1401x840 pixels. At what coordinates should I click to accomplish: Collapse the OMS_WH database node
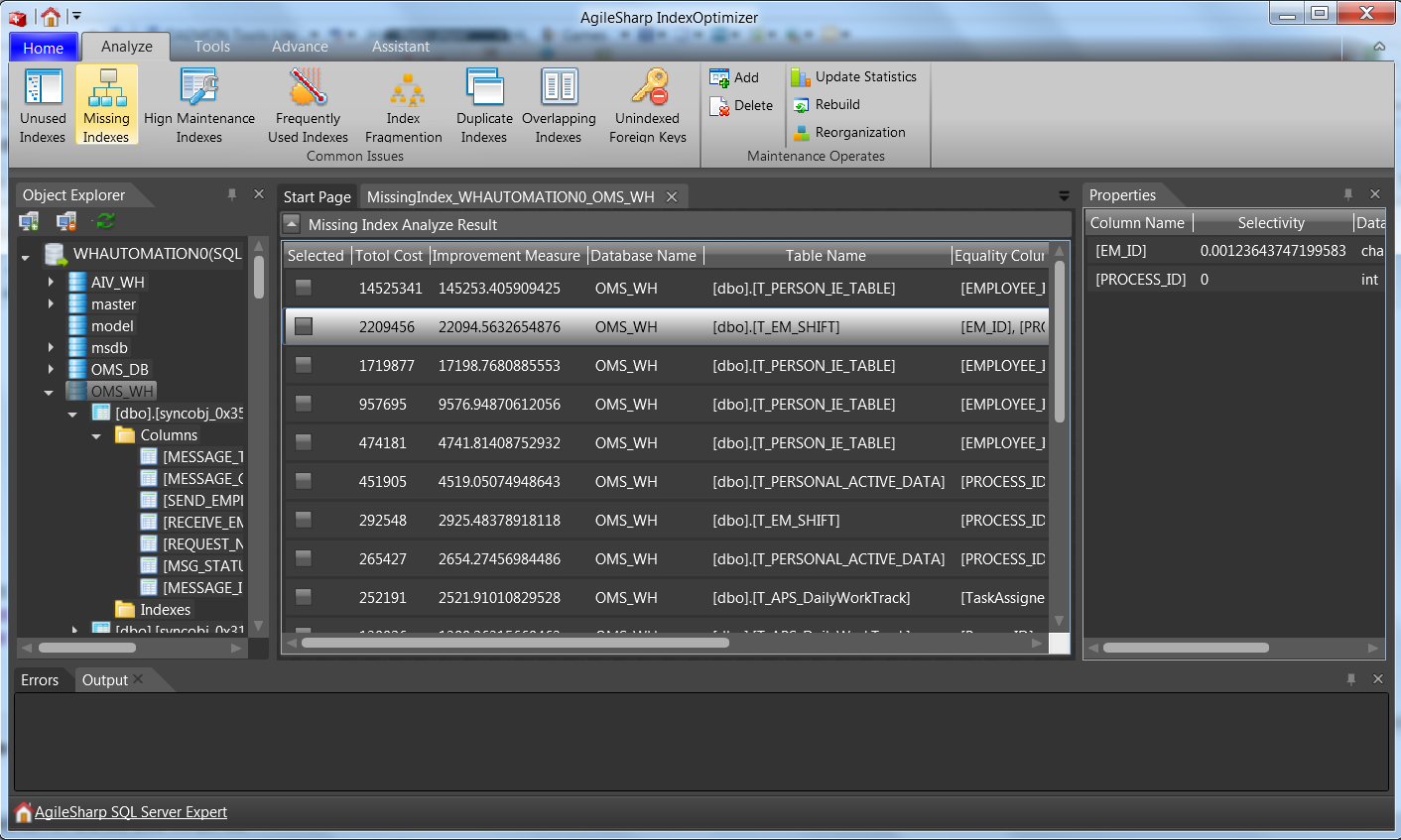point(49,393)
